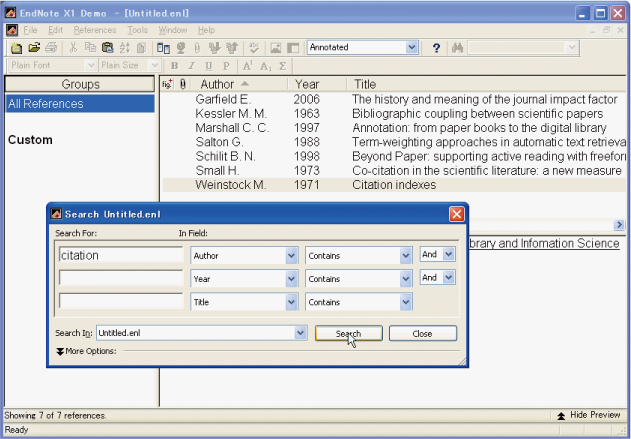Image resolution: width=631 pixels, height=439 pixels.
Task: Open the Plain Font dropdown
Action: tap(91, 65)
